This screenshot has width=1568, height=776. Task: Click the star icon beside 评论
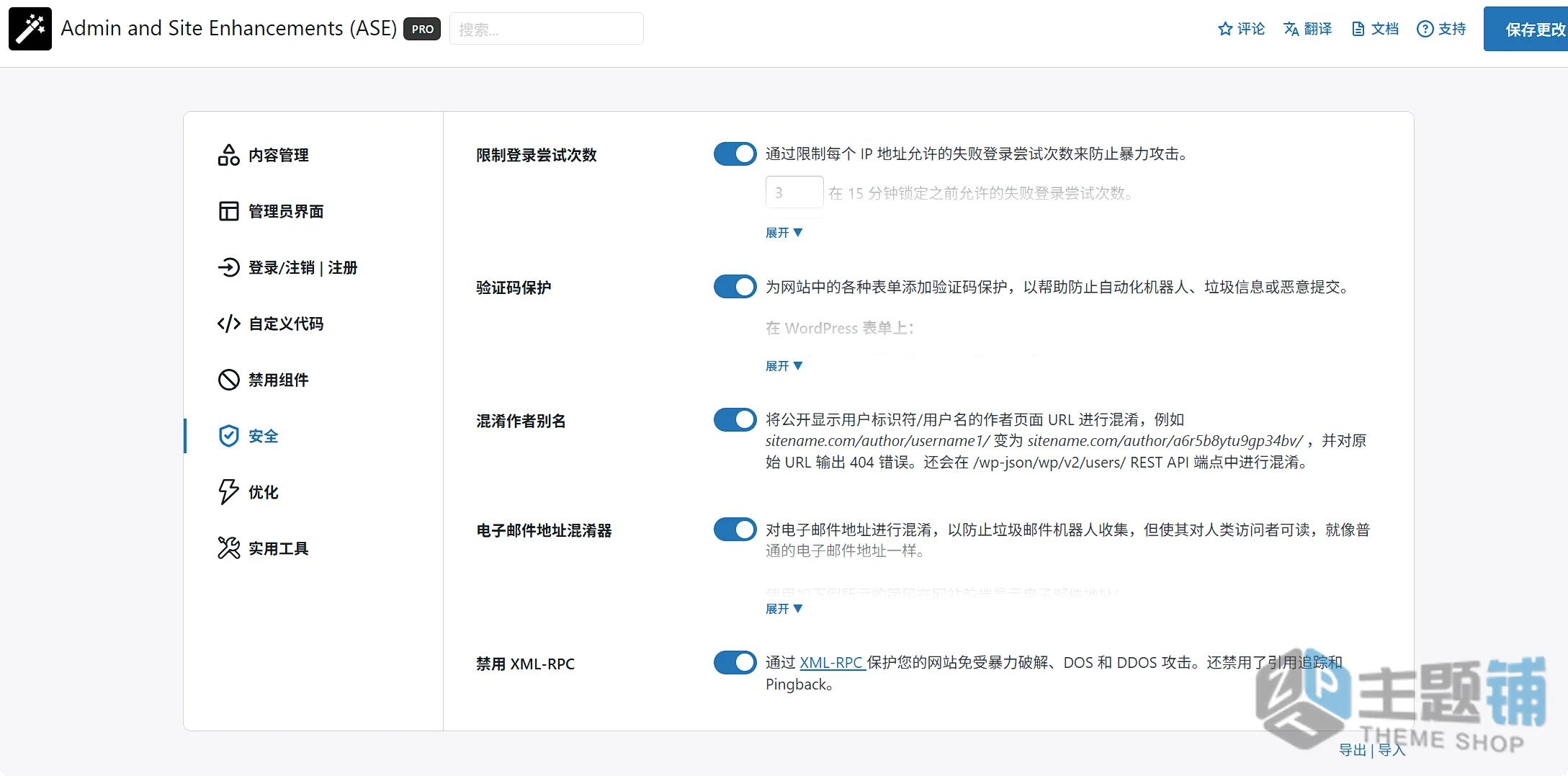pyautogui.click(x=1224, y=29)
